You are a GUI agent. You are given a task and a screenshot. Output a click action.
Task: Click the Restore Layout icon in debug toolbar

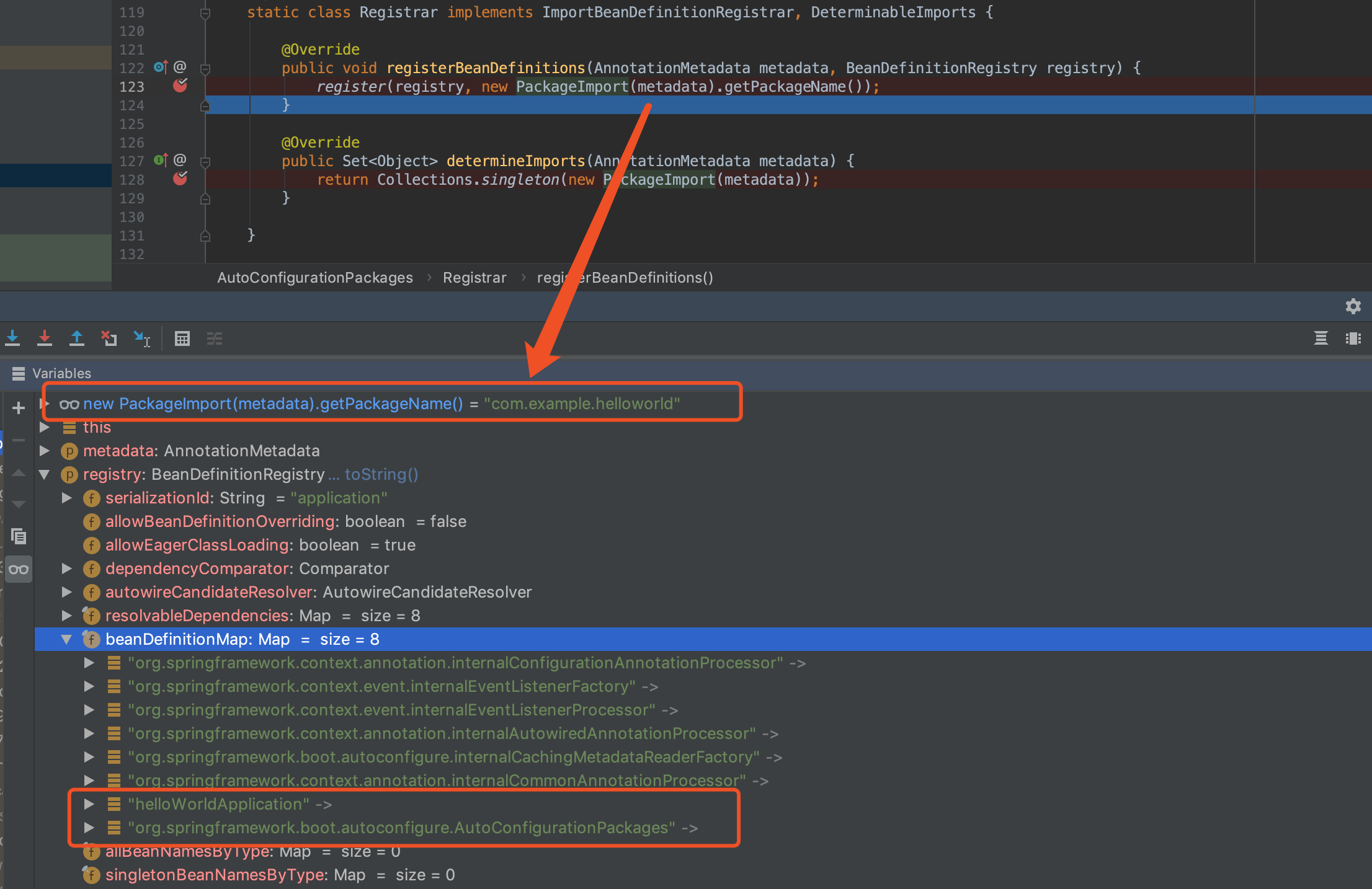click(x=1321, y=338)
